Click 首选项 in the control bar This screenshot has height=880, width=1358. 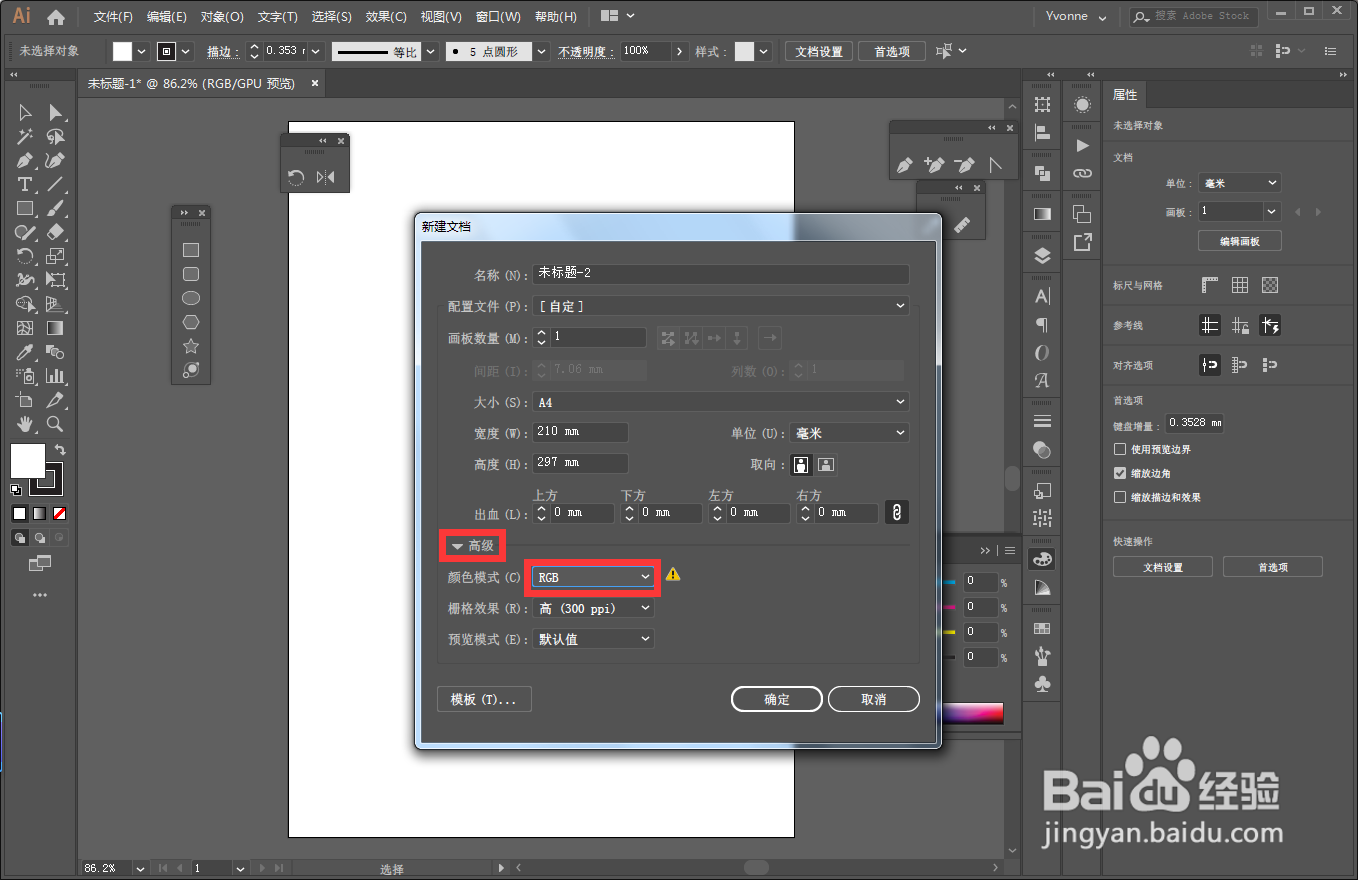pyautogui.click(x=892, y=51)
